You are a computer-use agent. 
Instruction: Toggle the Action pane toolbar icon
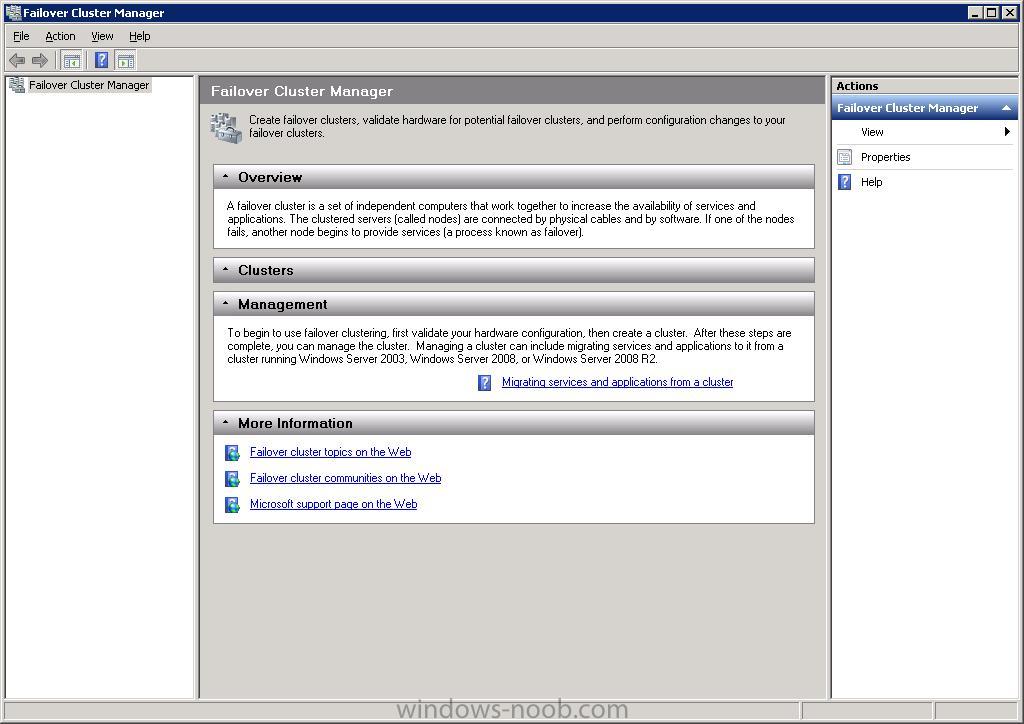coord(125,61)
